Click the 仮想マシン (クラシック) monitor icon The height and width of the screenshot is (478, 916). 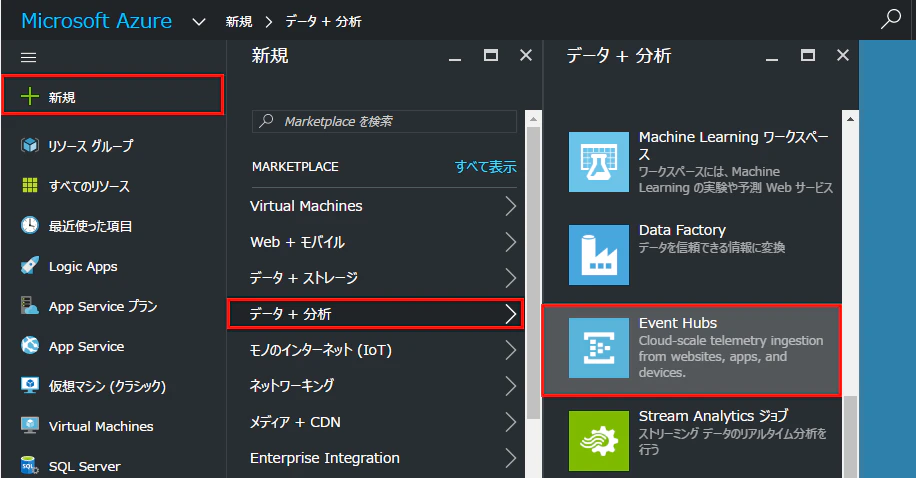[x=30, y=386]
